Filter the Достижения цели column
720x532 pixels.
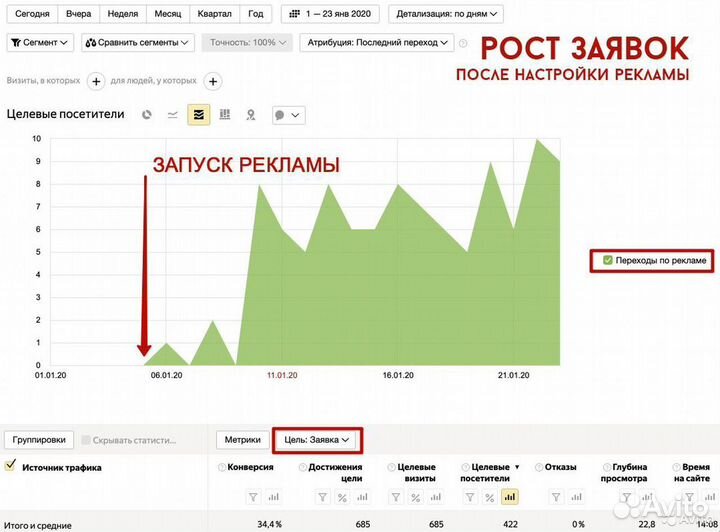(323, 497)
